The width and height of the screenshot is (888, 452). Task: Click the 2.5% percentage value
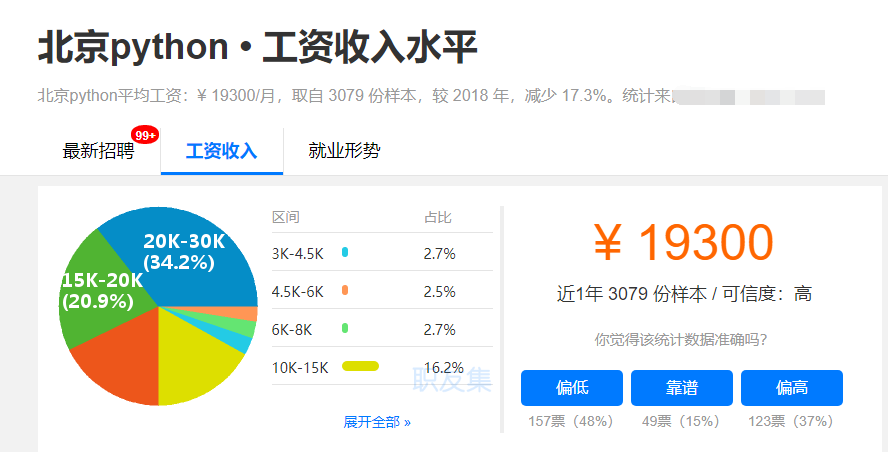point(439,292)
